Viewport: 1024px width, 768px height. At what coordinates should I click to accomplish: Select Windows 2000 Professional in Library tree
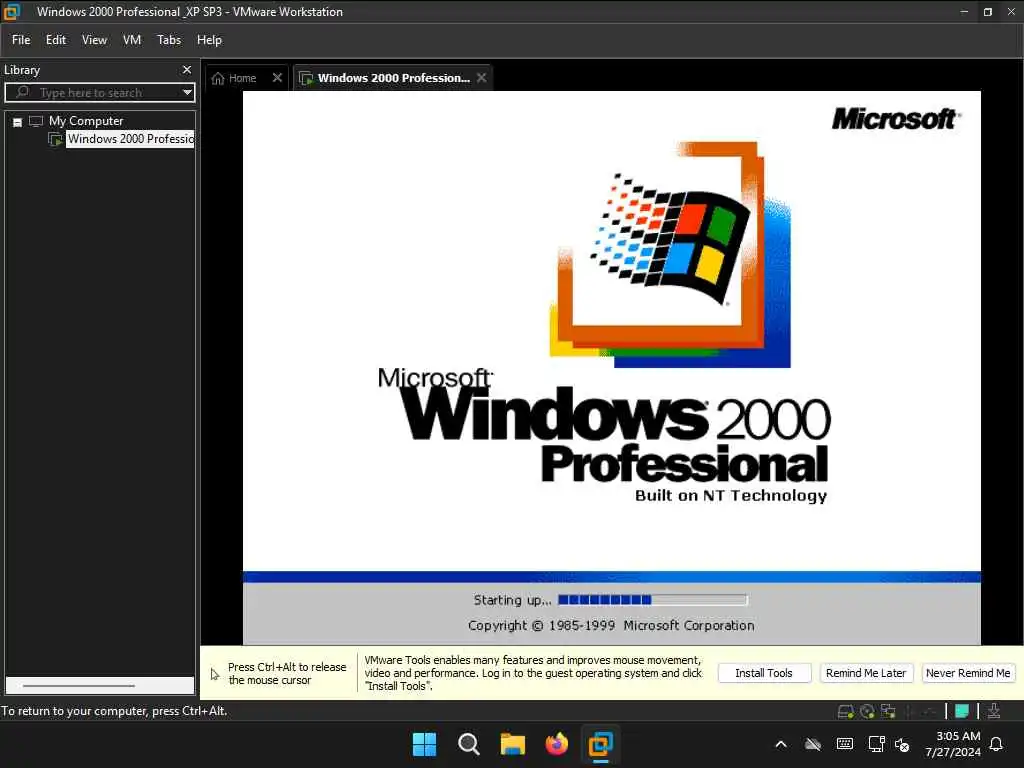[x=131, y=139]
